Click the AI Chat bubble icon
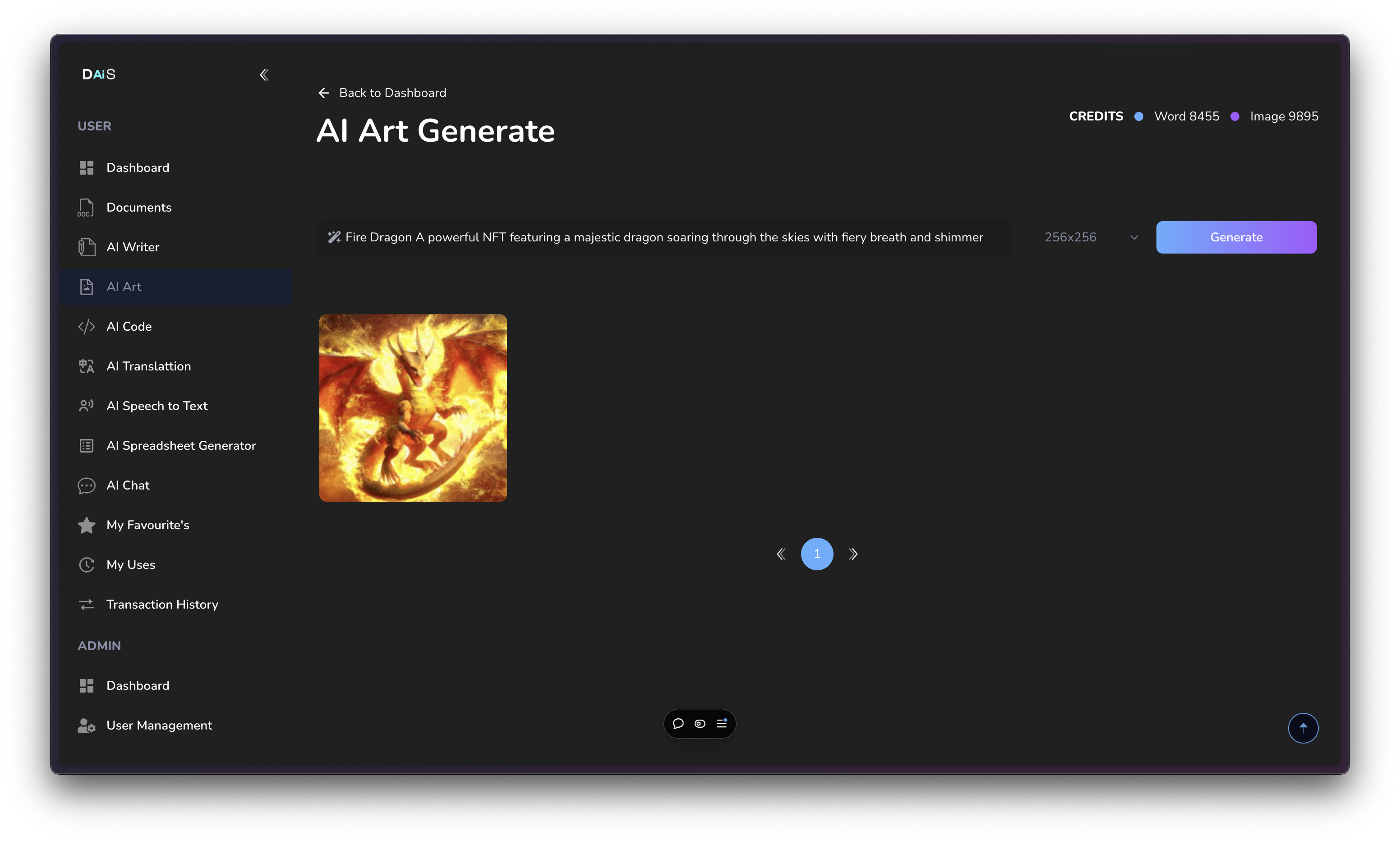Screen dimensions: 1400x841 click(x=86, y=485)
